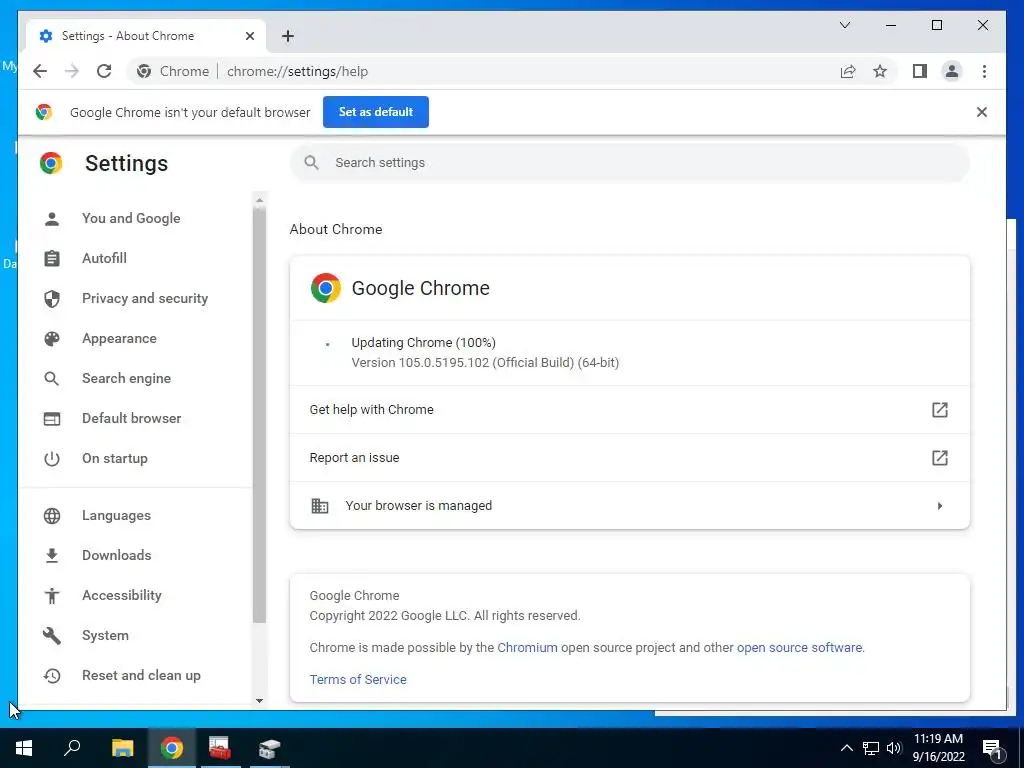Open Windows taskbar search
Screen dimensions: 1024x768
click(x=72, y=748)
